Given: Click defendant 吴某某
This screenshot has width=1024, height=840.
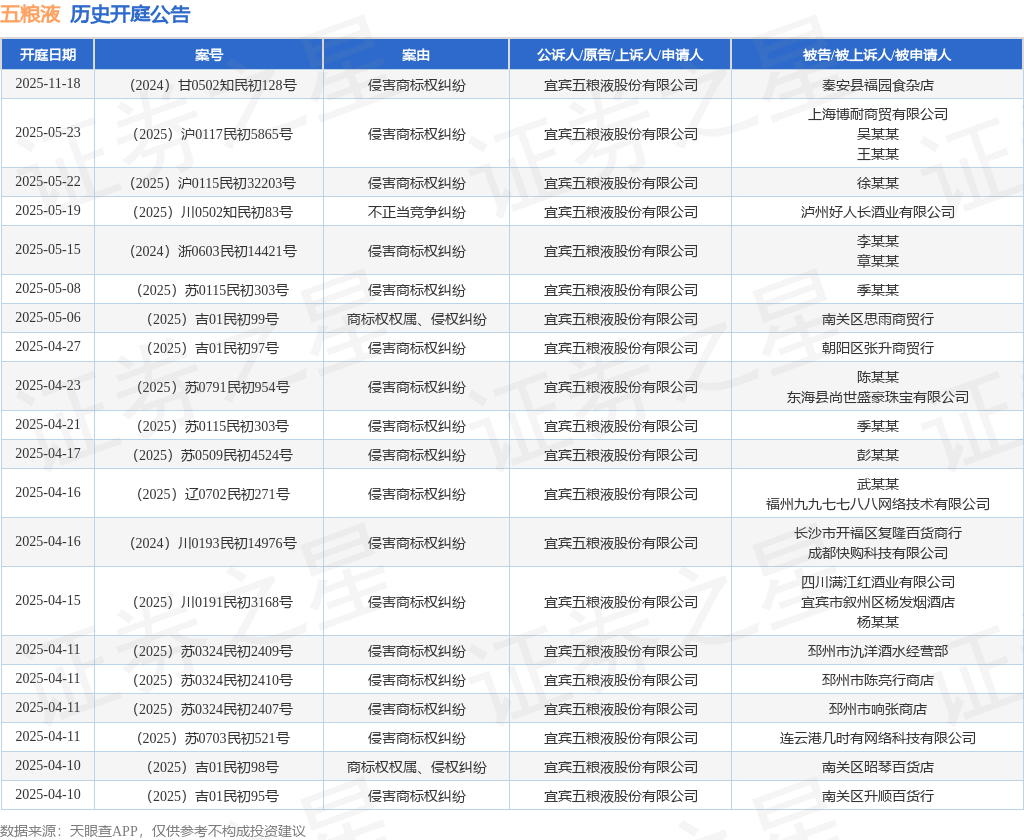Looking at the screenshot, I should 878,134.
